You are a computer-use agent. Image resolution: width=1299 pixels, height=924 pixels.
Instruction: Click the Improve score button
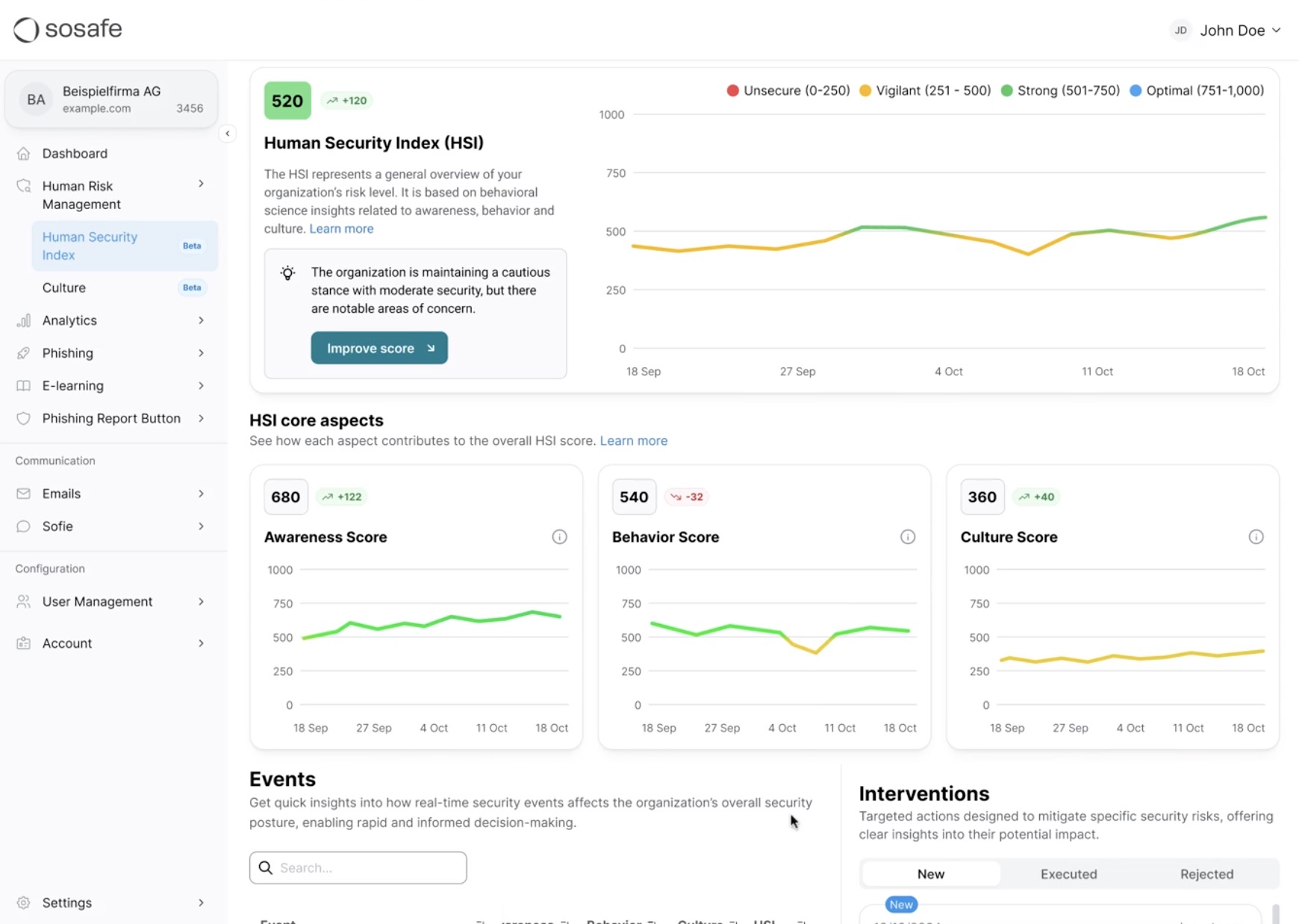tap(379, 348)
